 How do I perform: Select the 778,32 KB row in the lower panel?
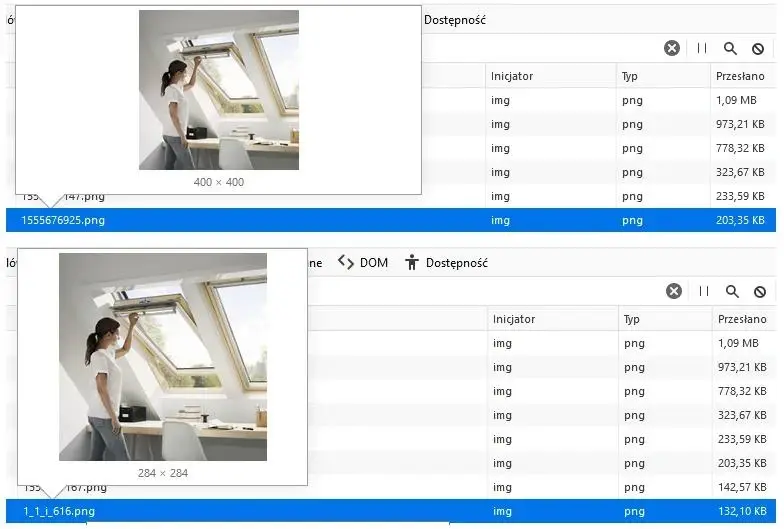(x=542, y=391)
